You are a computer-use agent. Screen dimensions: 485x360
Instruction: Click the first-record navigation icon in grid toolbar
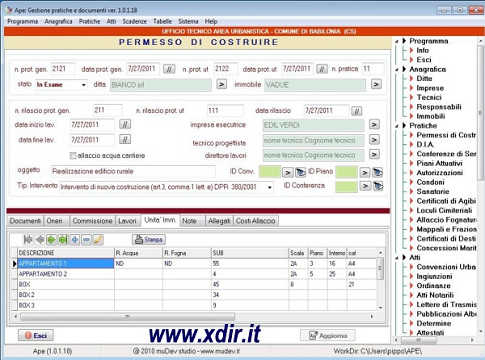tap(28, 239)
